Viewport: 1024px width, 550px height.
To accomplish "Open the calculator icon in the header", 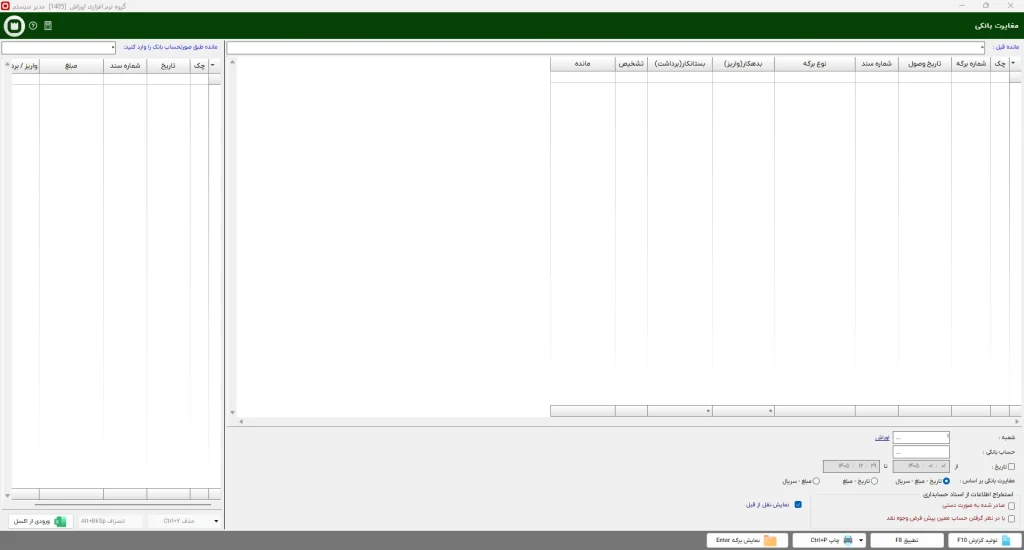I will click(48, 25).
